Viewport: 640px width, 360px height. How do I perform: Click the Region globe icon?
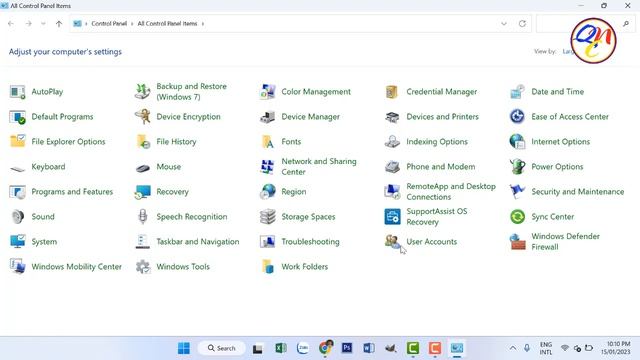click(x=267, y=192)
